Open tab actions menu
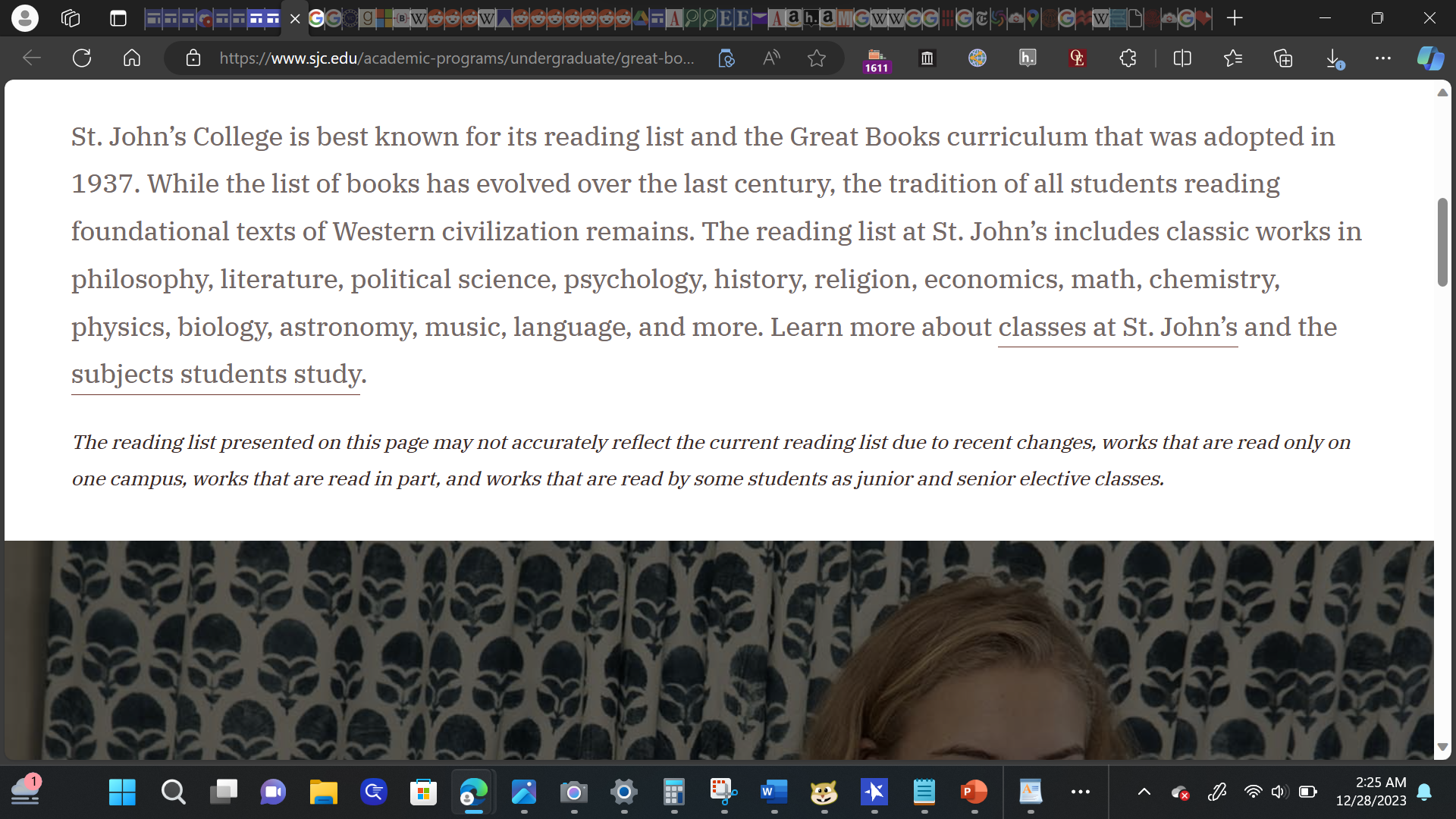 [118, 18]
